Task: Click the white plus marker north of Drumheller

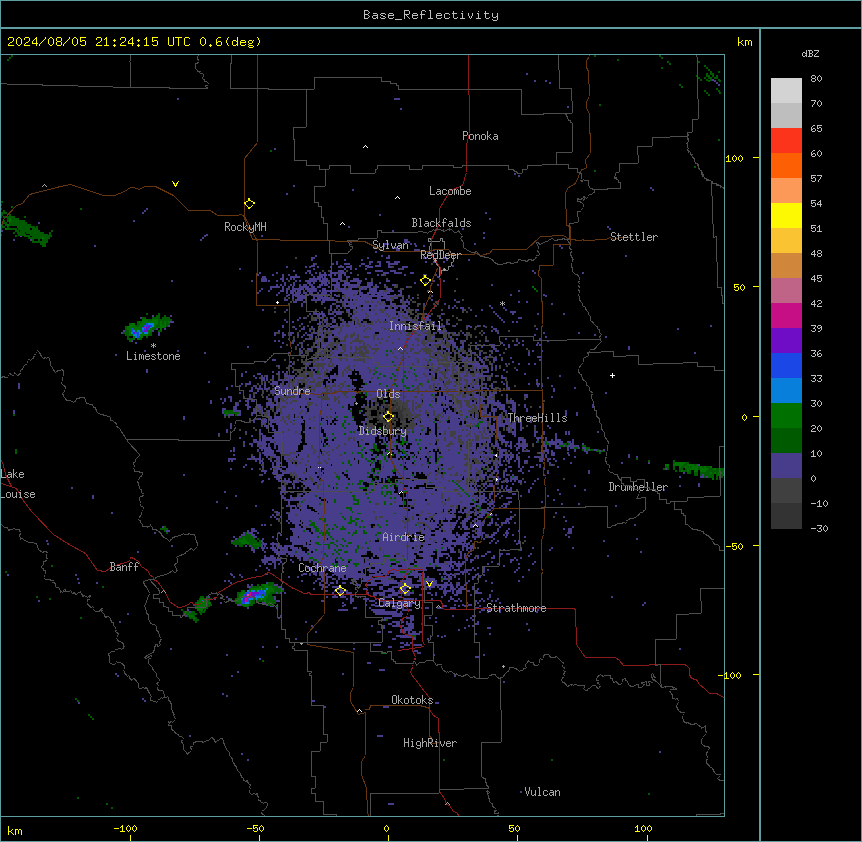Action: [612, 375]
